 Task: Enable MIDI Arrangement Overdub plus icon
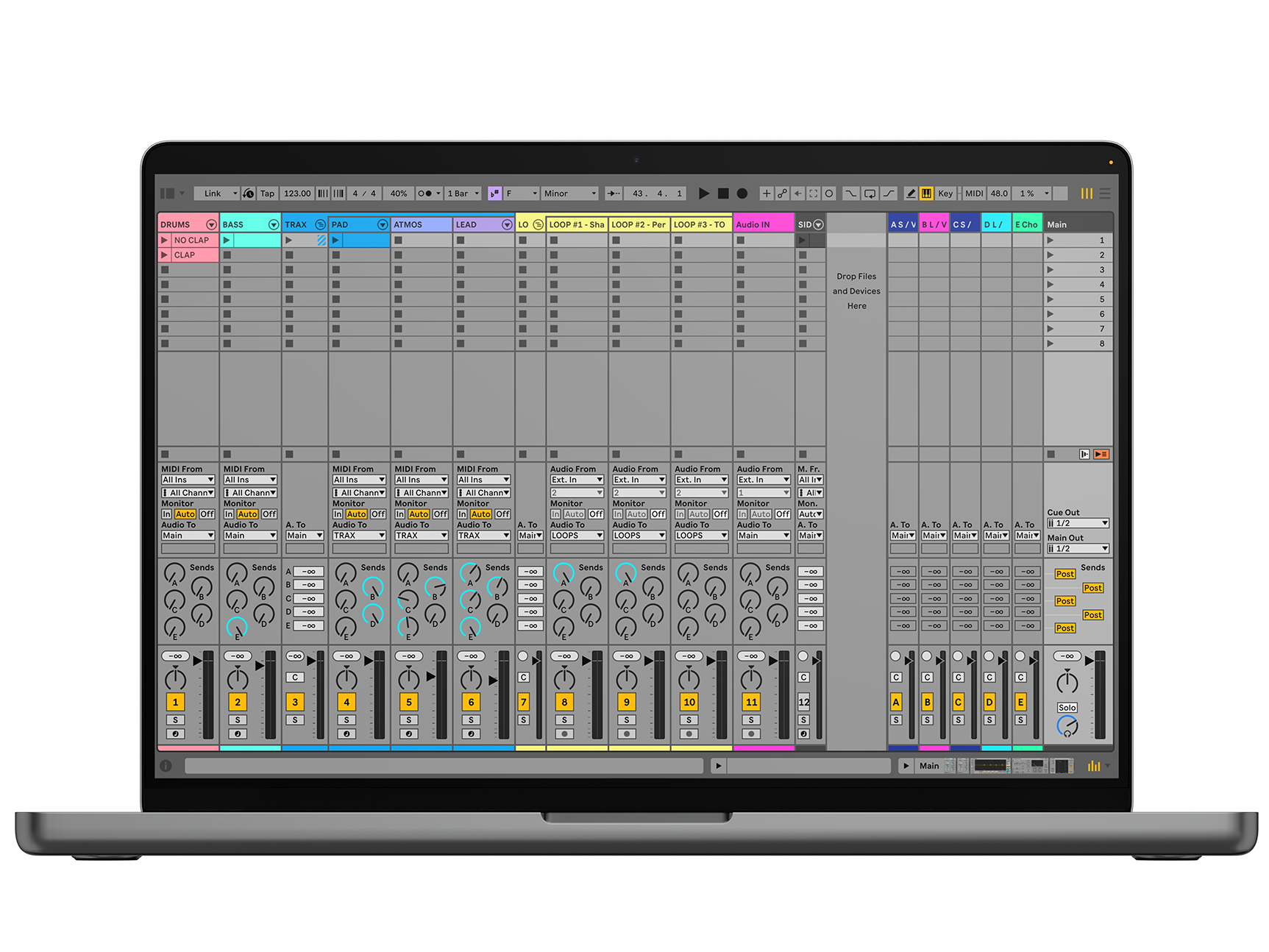tap(767, 193)
